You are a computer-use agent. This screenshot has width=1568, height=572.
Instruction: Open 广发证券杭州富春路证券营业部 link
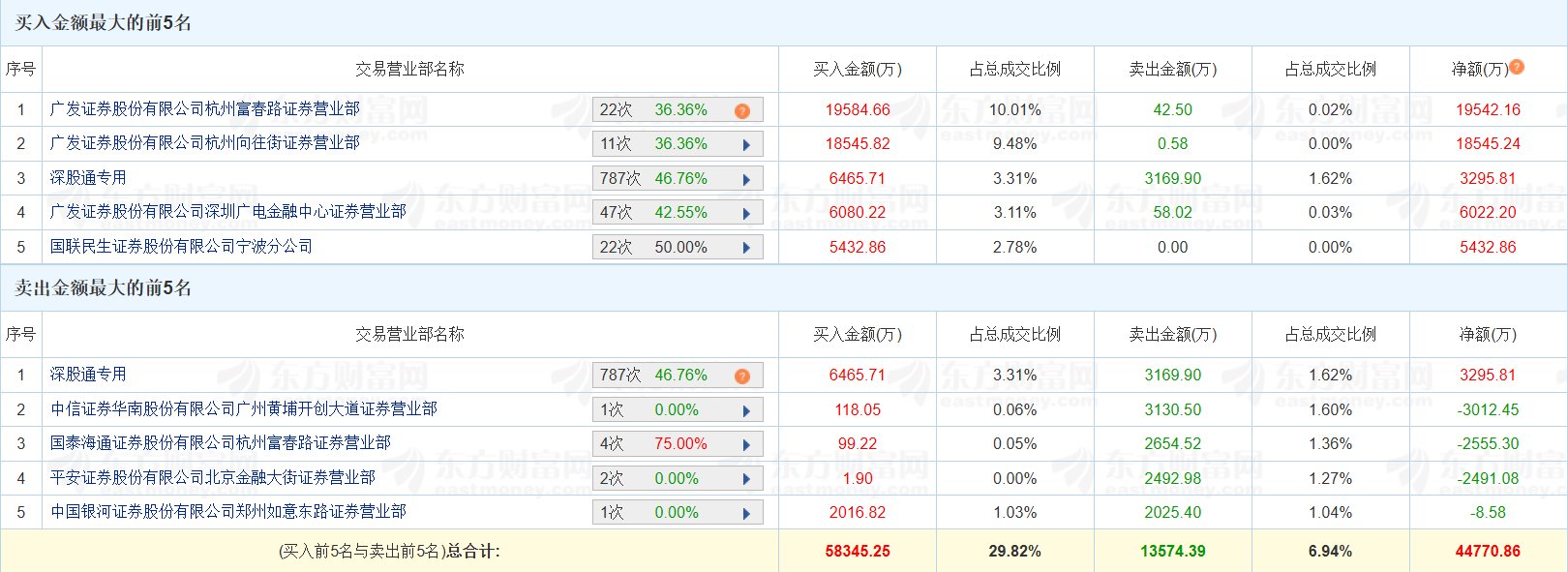(x=205, y=109)
